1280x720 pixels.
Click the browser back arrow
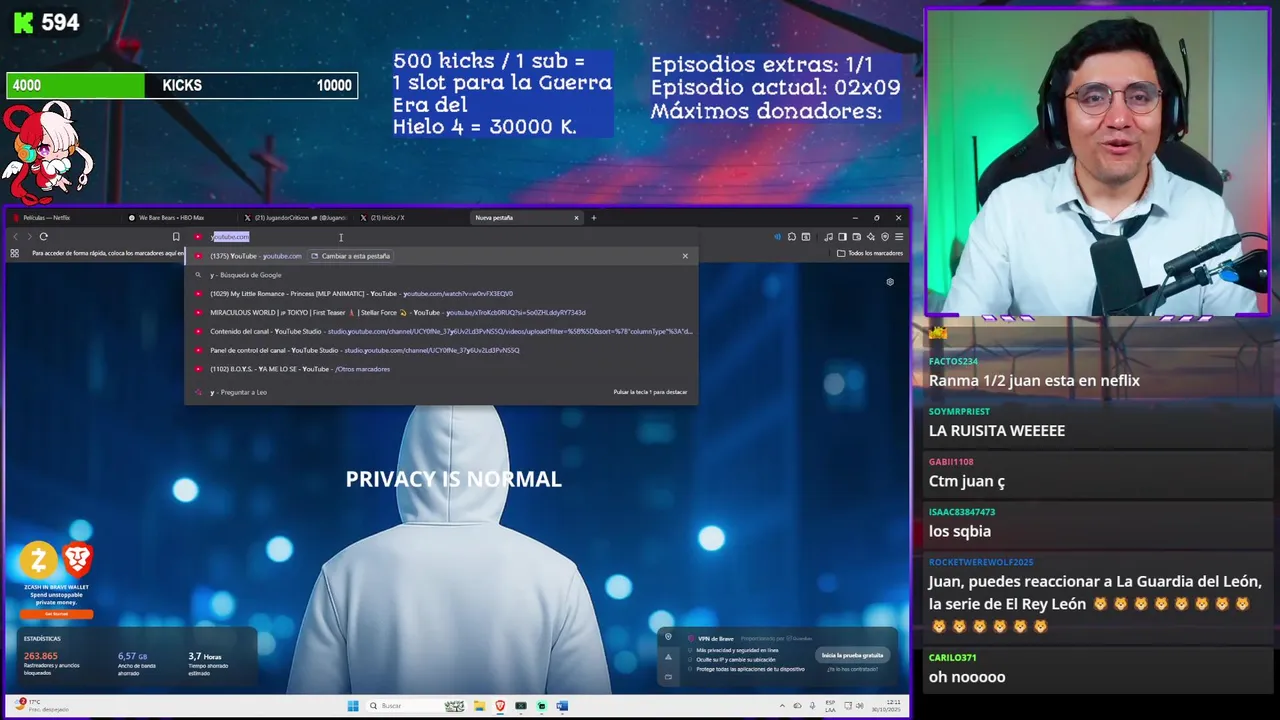[x=15, y=237]
